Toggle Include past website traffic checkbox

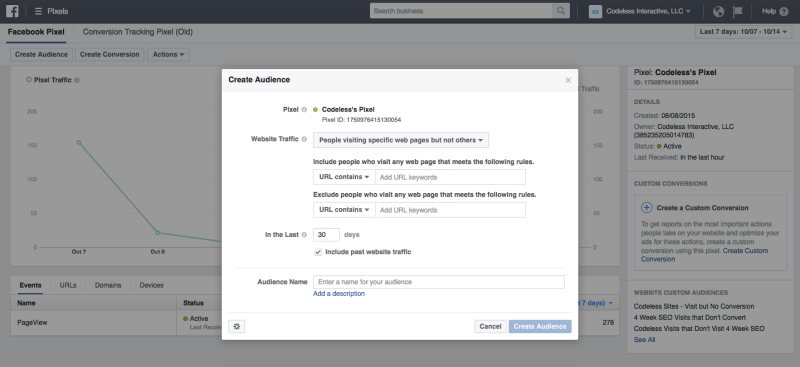tap(318, 252)
